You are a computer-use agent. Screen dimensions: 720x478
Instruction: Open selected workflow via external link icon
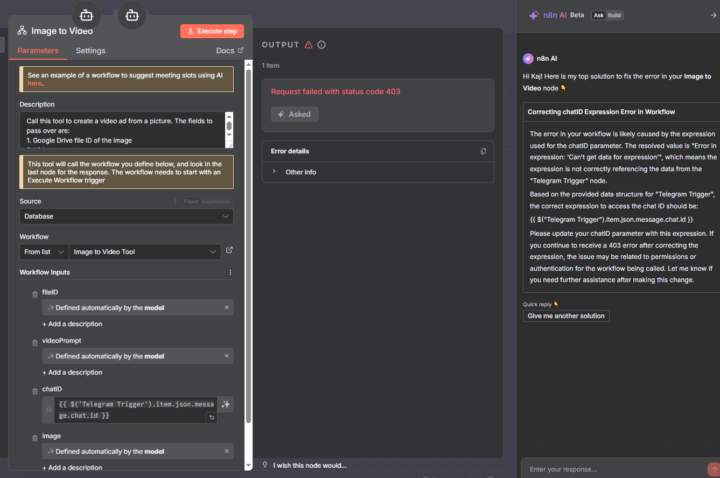tap(229, 251)
